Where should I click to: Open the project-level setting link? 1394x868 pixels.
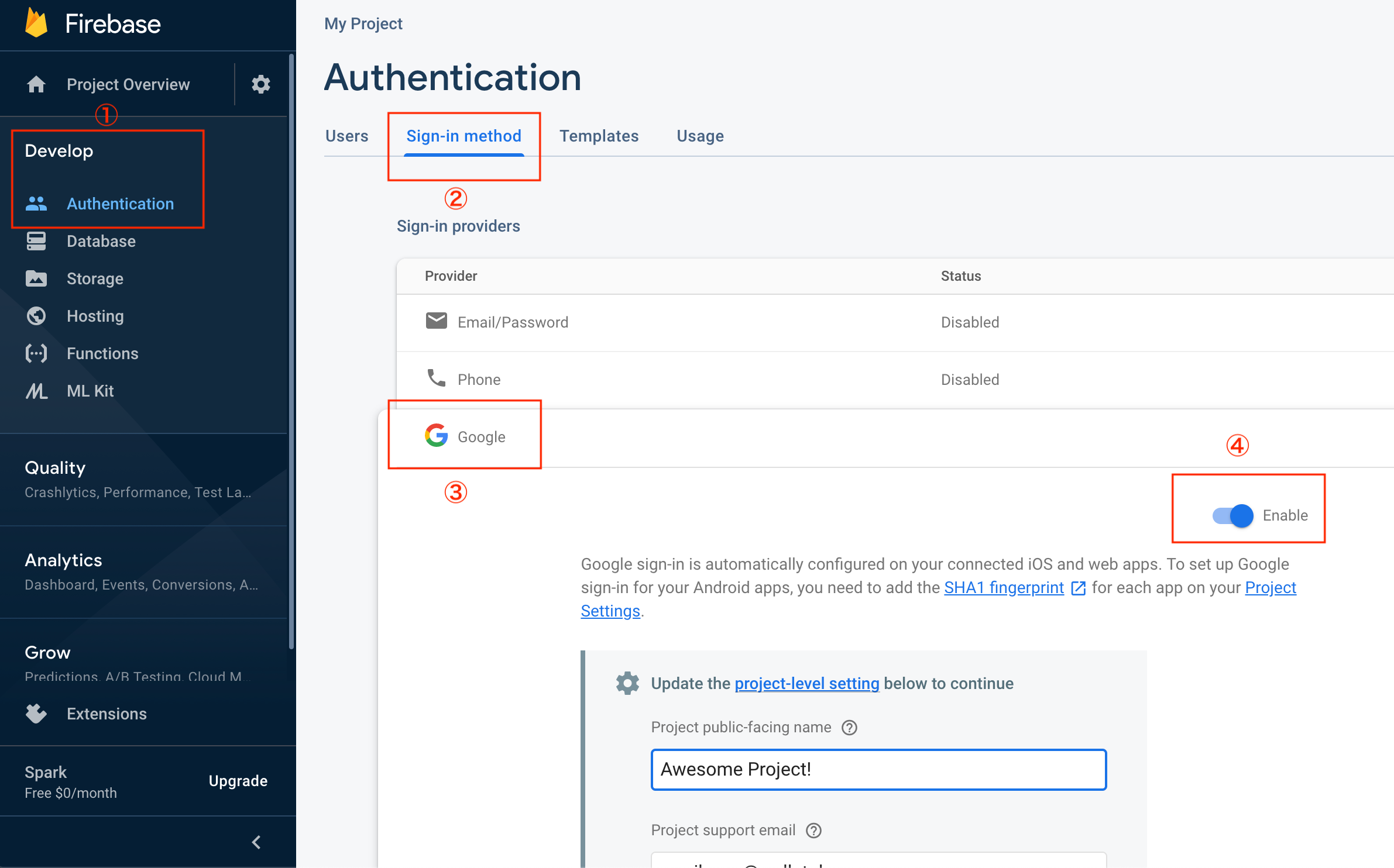point(807,683)
